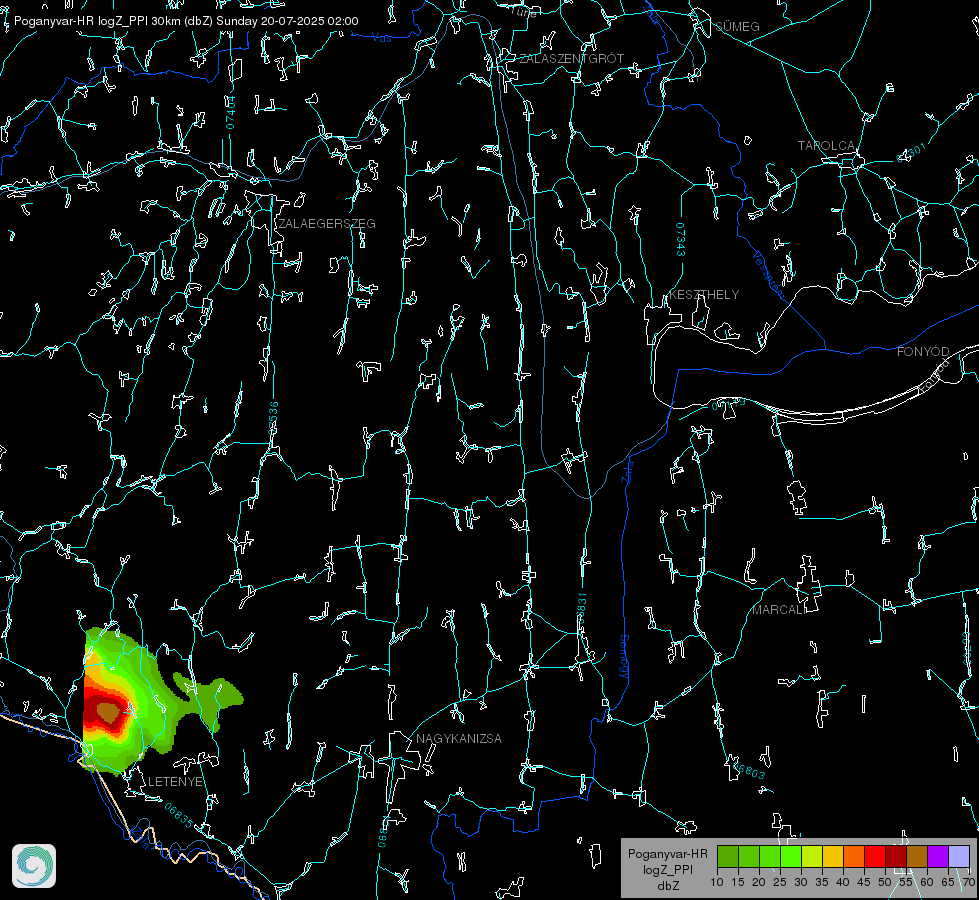The height and width of the screenshot is (900, 979).
Task: Click the ZALAEGERSZEG city label
Action: pyautogui.click(x=327, y=224)
